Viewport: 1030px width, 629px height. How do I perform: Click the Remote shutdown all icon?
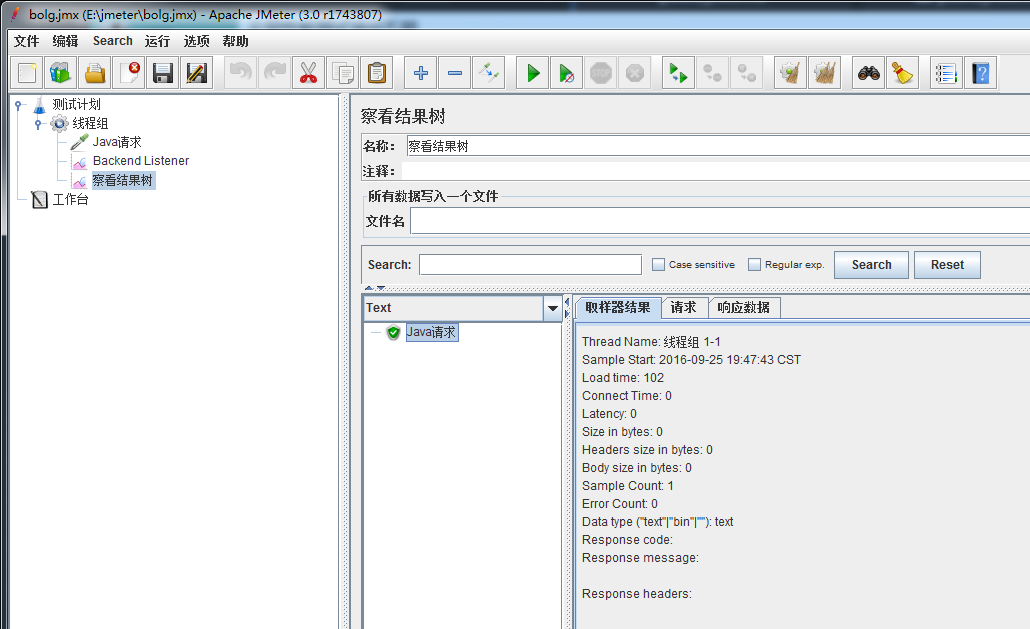pos(747,73)
